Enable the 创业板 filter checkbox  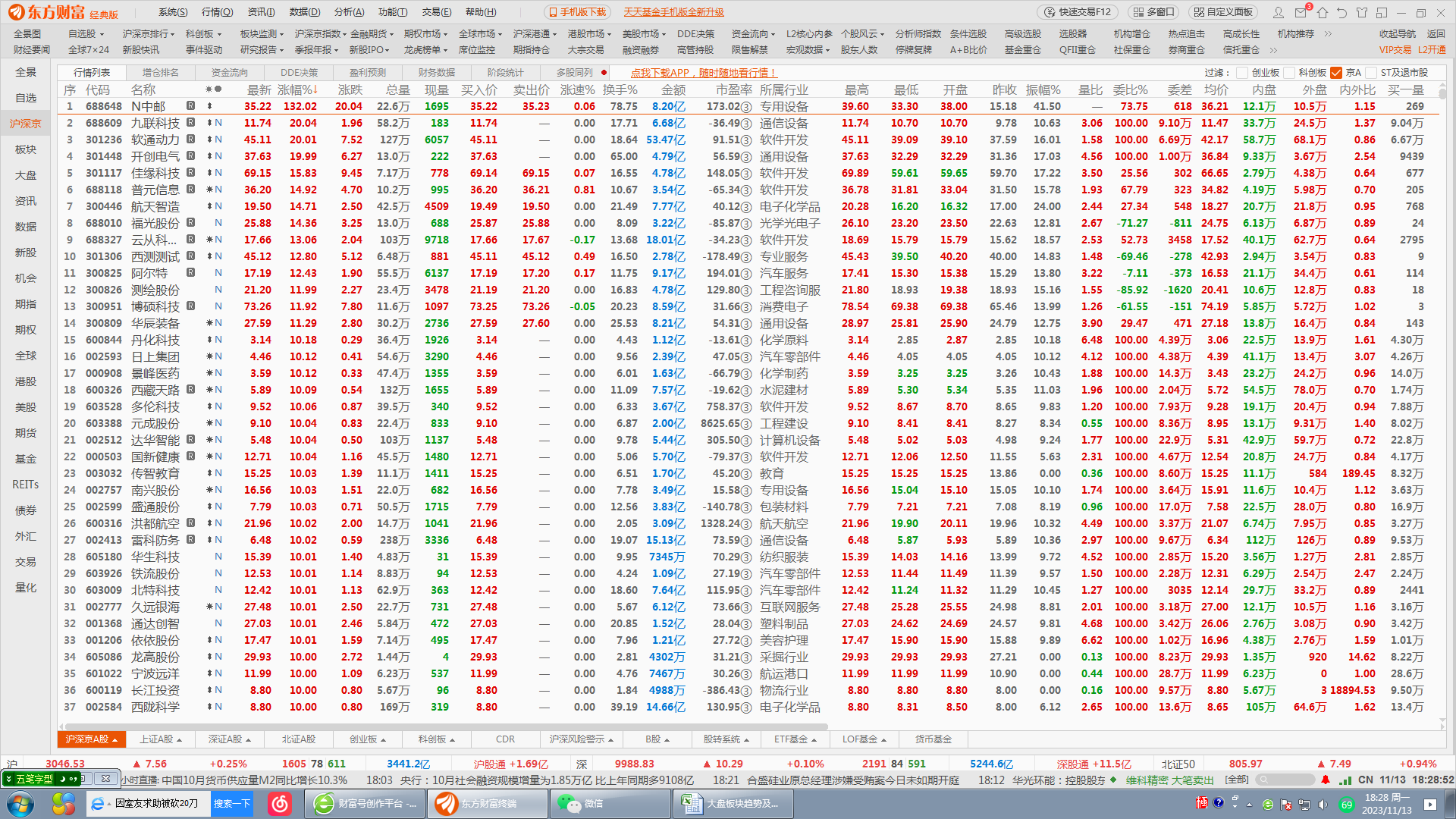pos(1241,73)
